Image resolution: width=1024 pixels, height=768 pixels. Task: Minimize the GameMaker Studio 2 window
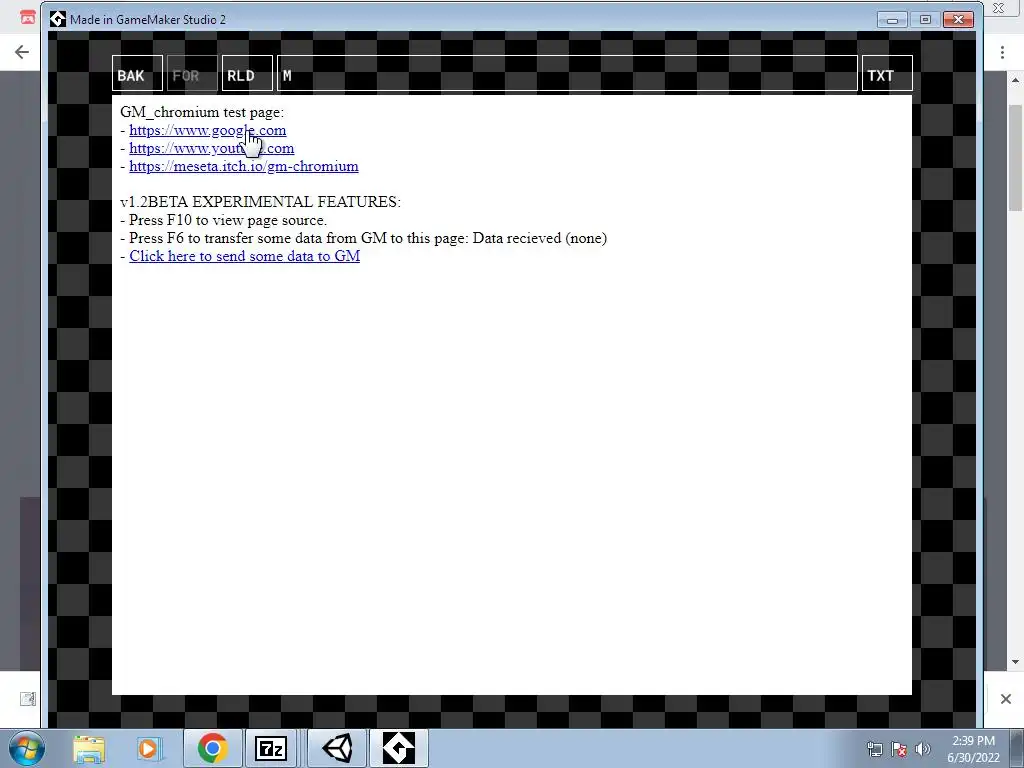tap(892, 20)
